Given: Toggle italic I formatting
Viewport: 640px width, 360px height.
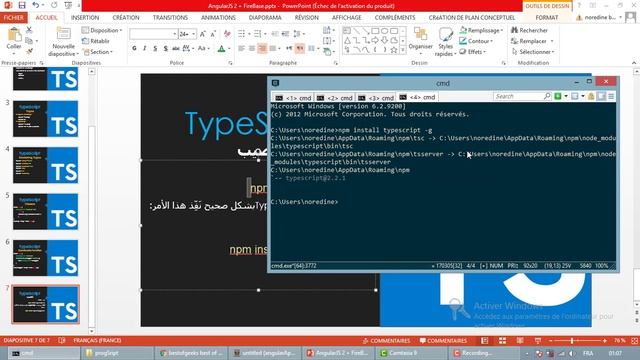Looking at the screenshot, I should (x=144, y=48).
